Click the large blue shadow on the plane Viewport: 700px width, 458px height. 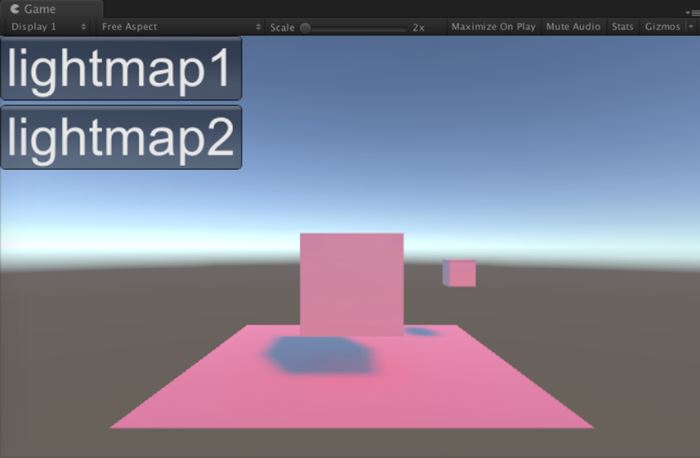click(320, 355)
